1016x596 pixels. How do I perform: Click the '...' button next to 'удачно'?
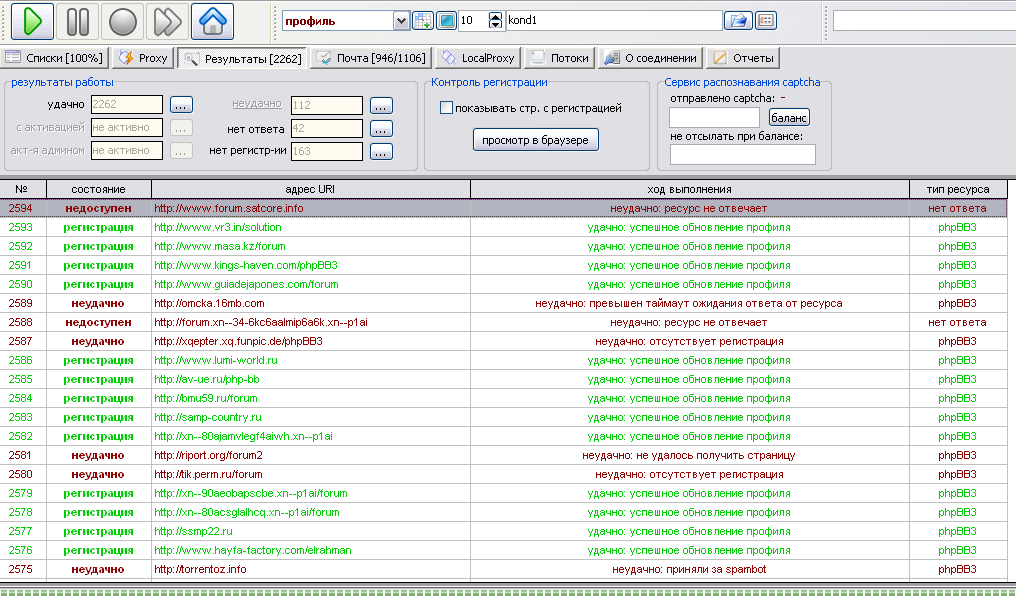click(181, 105)
